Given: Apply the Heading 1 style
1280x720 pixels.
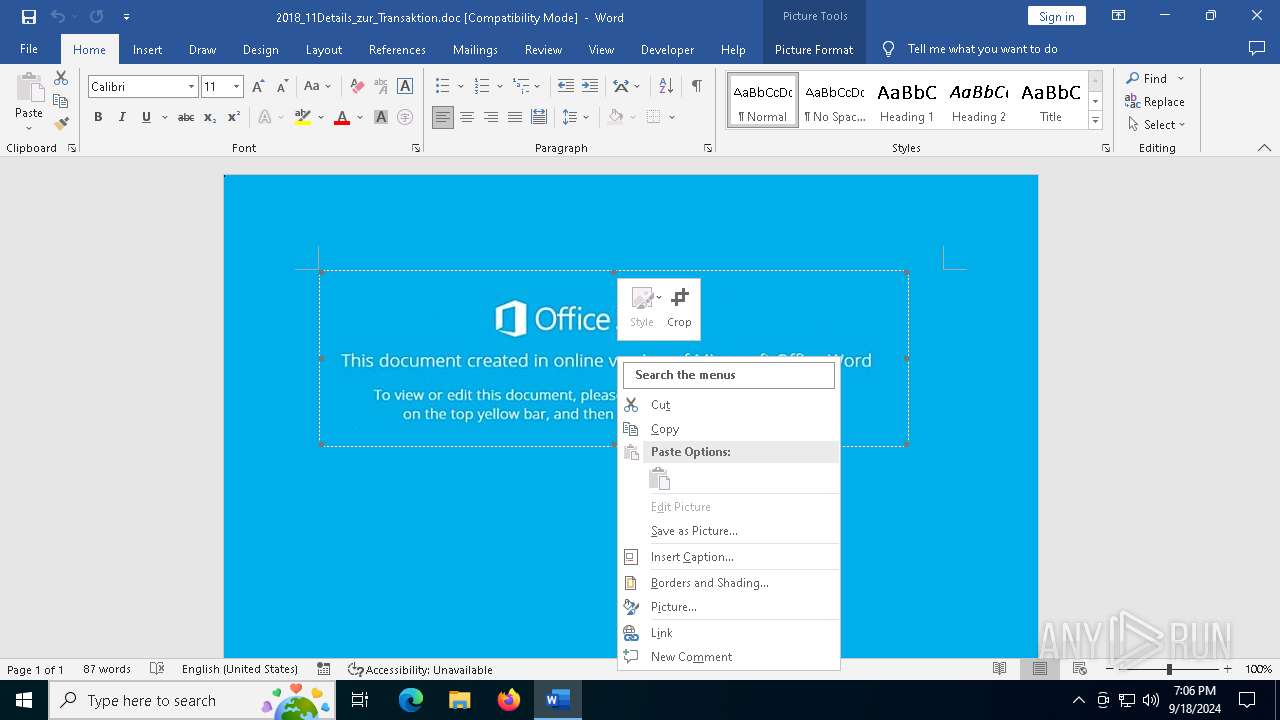Looking at the screenshot, I should click(x=907, y=101).
